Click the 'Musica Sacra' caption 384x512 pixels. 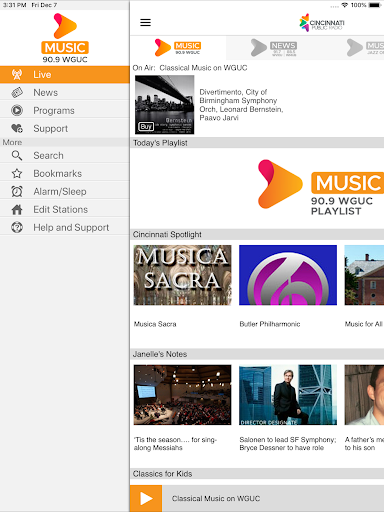[155, 324]
